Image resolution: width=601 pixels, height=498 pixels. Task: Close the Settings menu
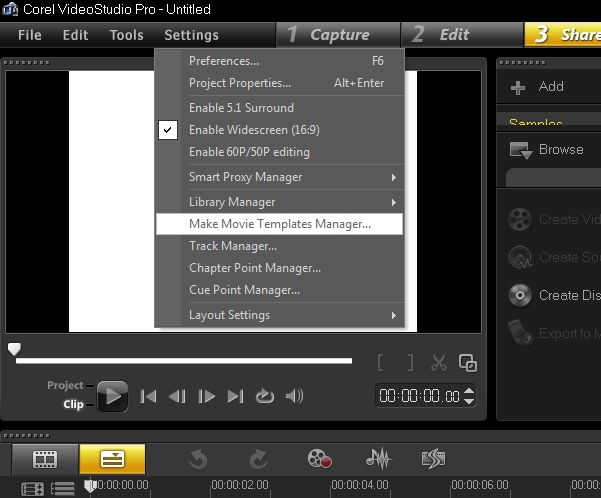click(x=191, y=35)
